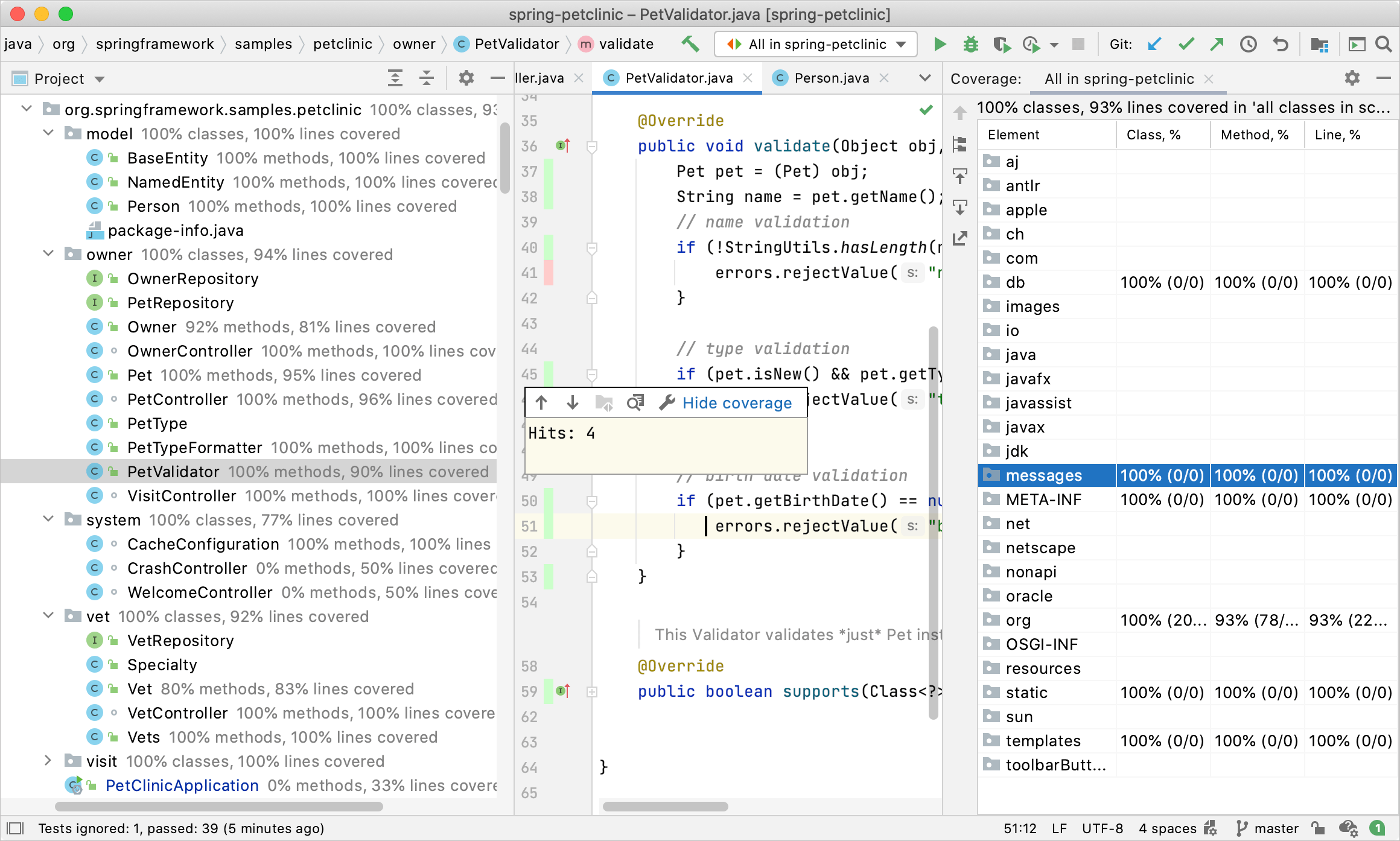The image size is (1400, 841).
Task: Expand all nodes in the Project view
Action: [395, 78]
